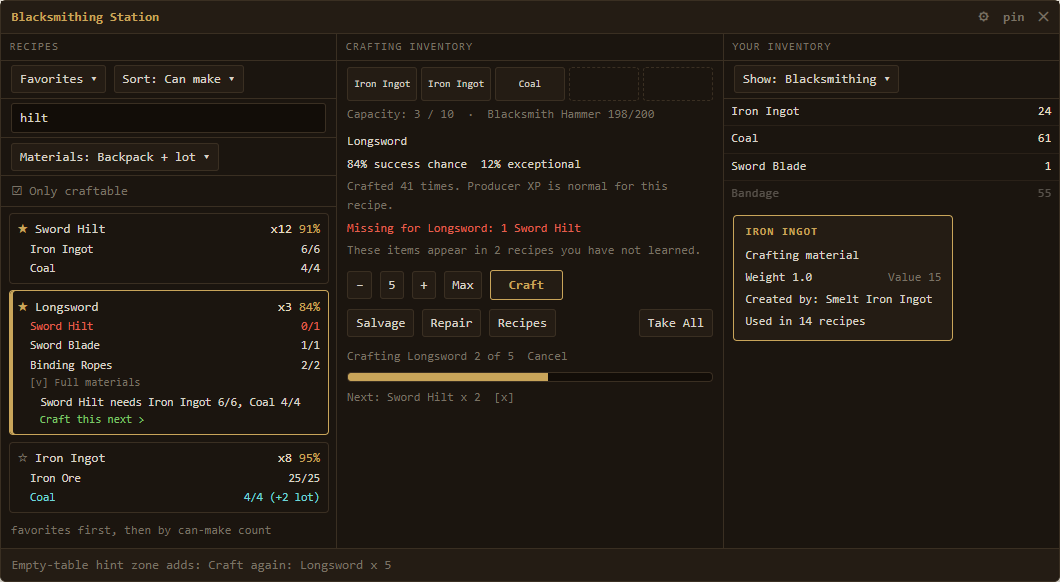Open the Show: Blacksmithing dropdown

tap(816, 79)
